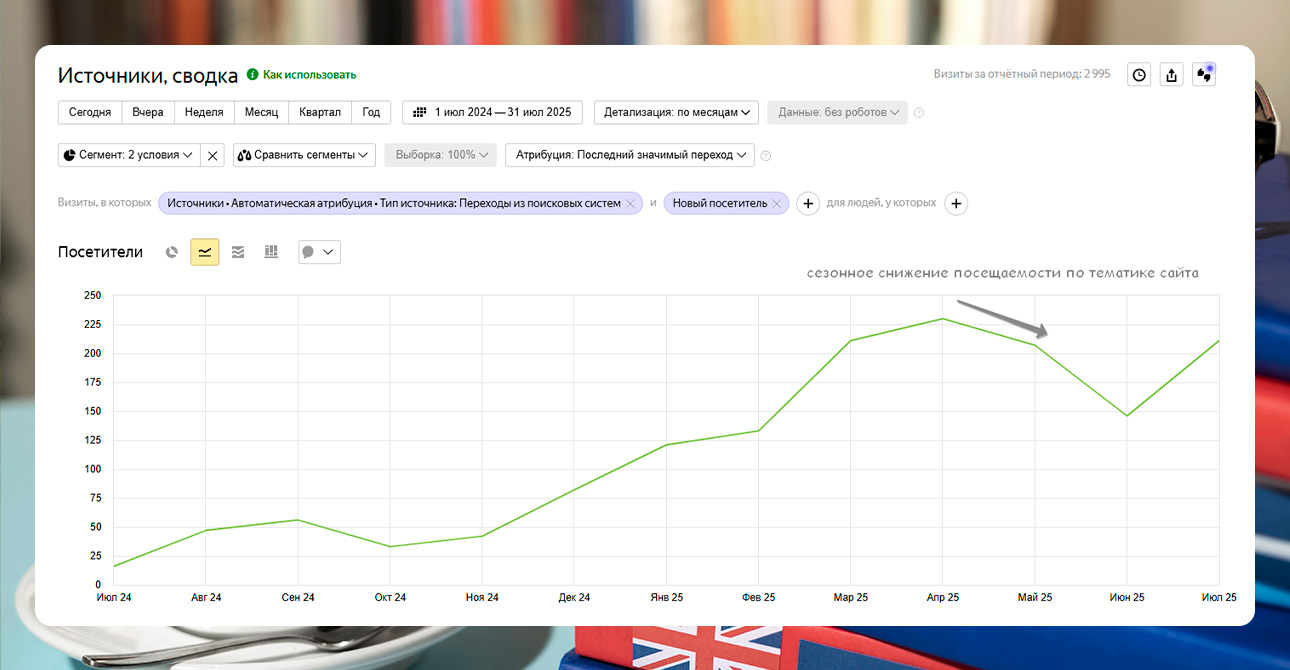Click the clock history icon
The width and height of the screenshot is (1290, 670).
tap(1139, 75)
